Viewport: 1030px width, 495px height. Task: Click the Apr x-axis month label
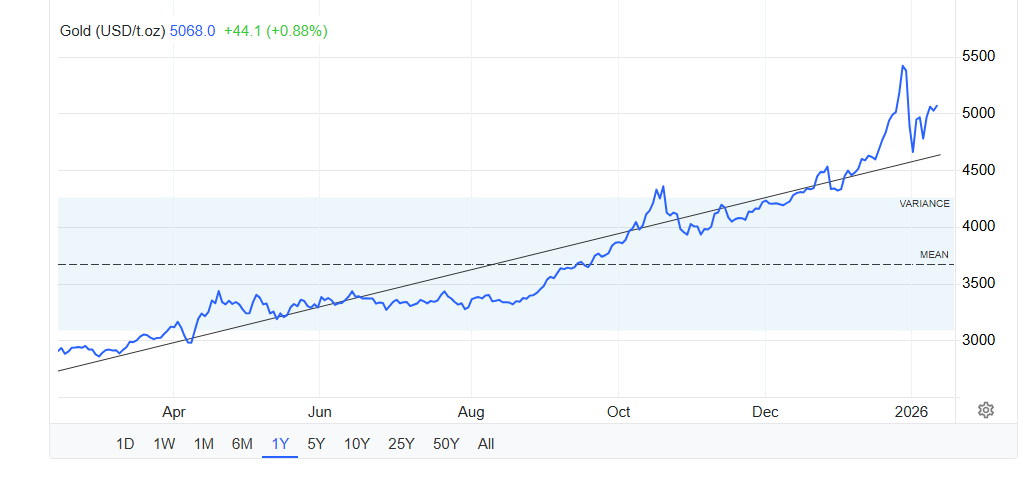pos(174,412)
